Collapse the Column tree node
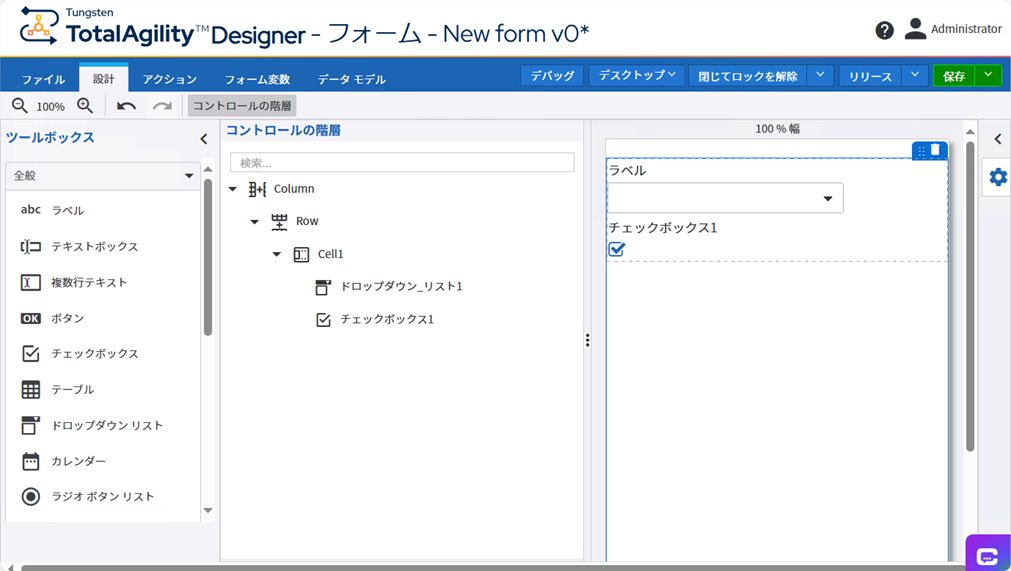This screenshot has width=1011, height=571. 233,189
